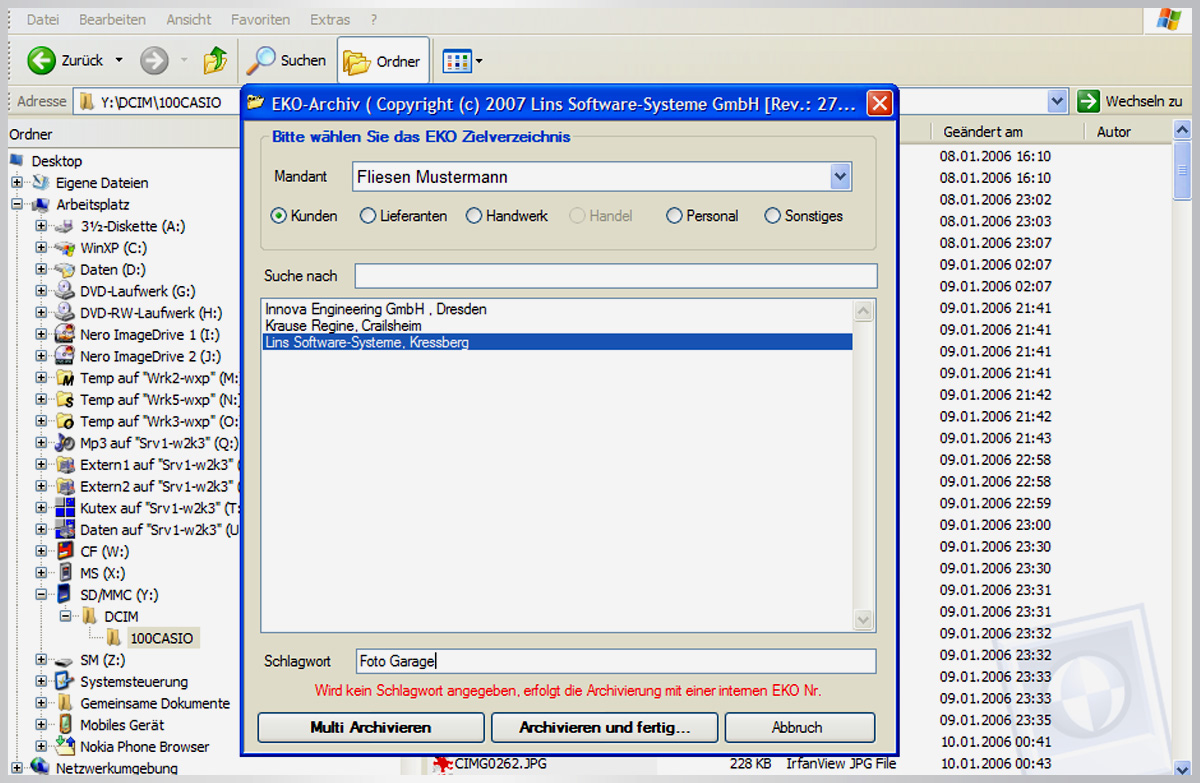Select the Nero ImageDrive 2 (J:) icon
Image resolution: width=1200 pixels, height=783 pixels.
(x=65, y=356)
